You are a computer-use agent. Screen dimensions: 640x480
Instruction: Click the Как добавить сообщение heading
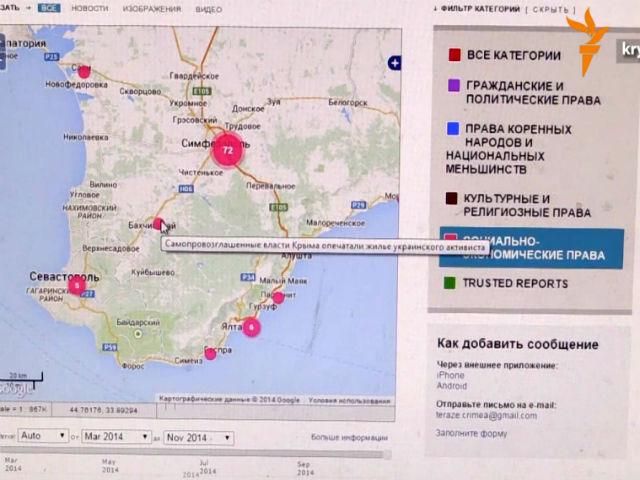click(x=518, y=344)
